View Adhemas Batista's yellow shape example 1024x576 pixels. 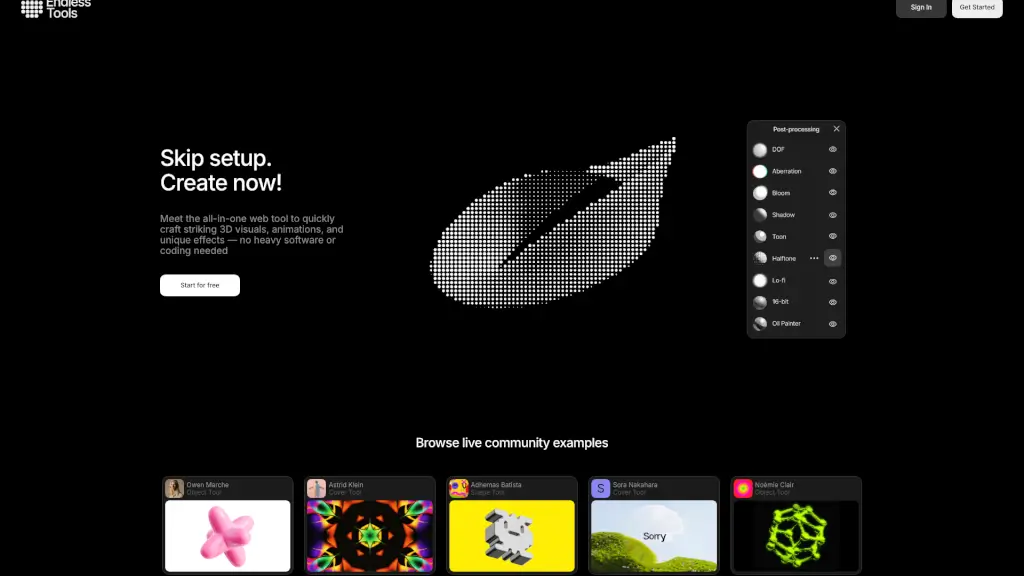click(x=511, y=535)
